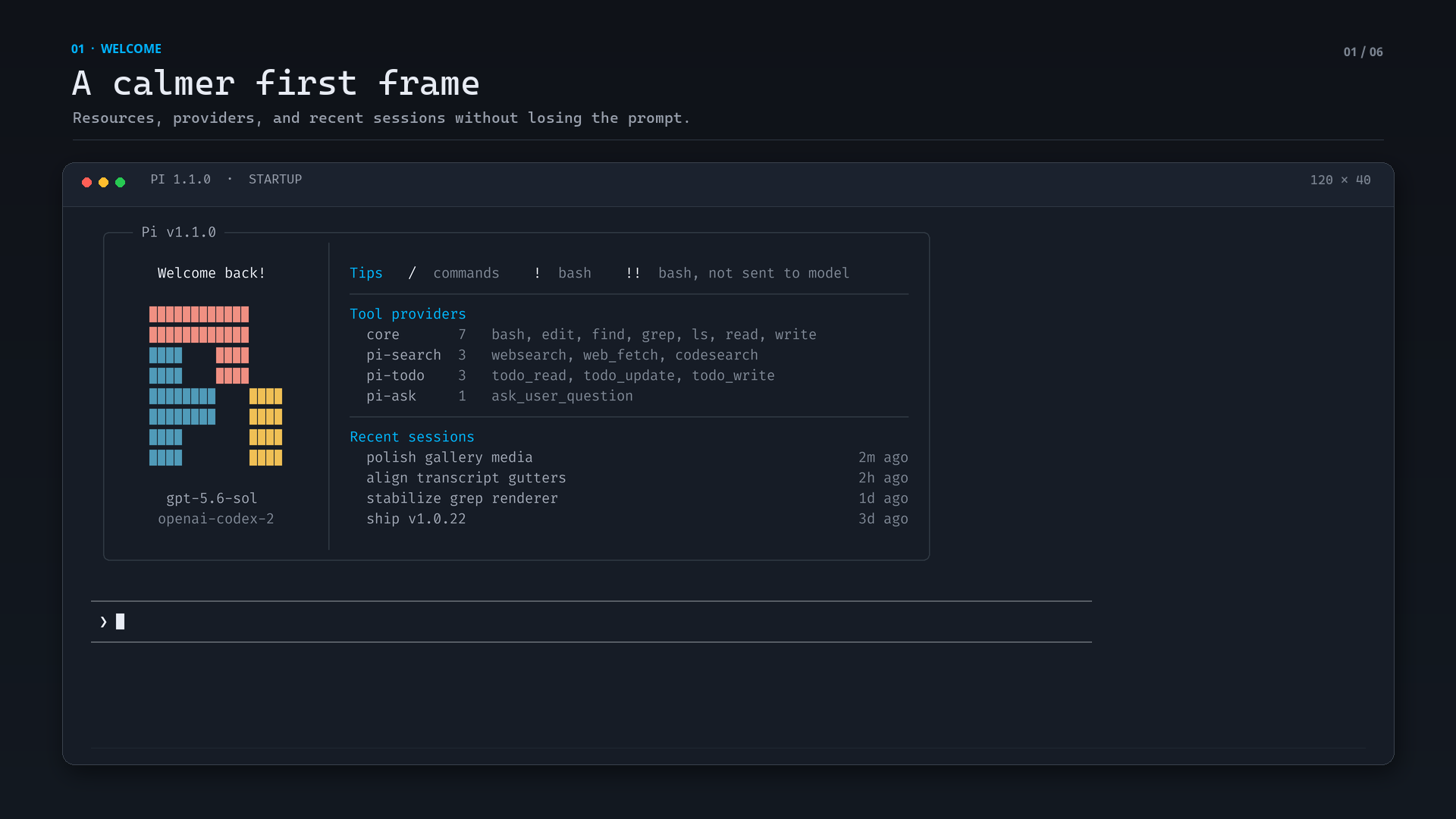Click the 'Welcome back!' greeting
Screen dimensions: 1456x819
click(x=212, y=273)
